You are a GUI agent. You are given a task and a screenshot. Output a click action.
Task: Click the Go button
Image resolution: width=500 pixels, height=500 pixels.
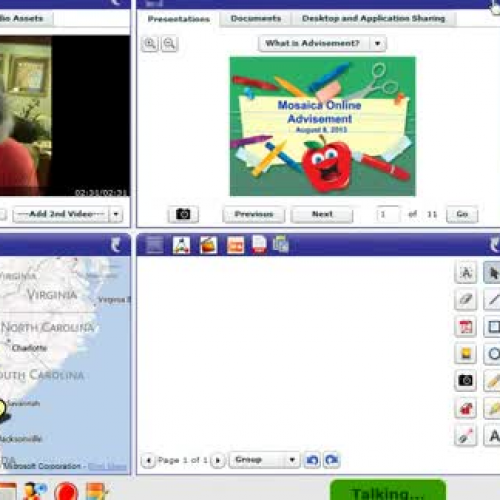[462, 214]
